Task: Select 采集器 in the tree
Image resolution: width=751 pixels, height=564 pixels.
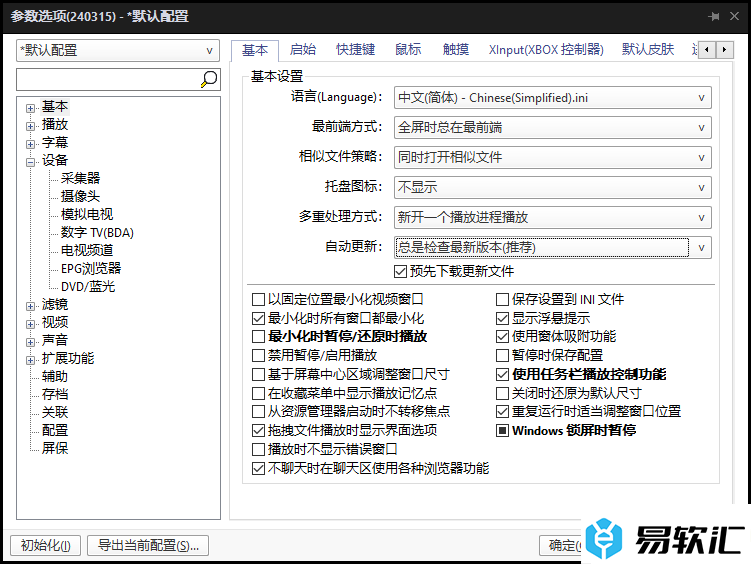Action: click(80, 178)
